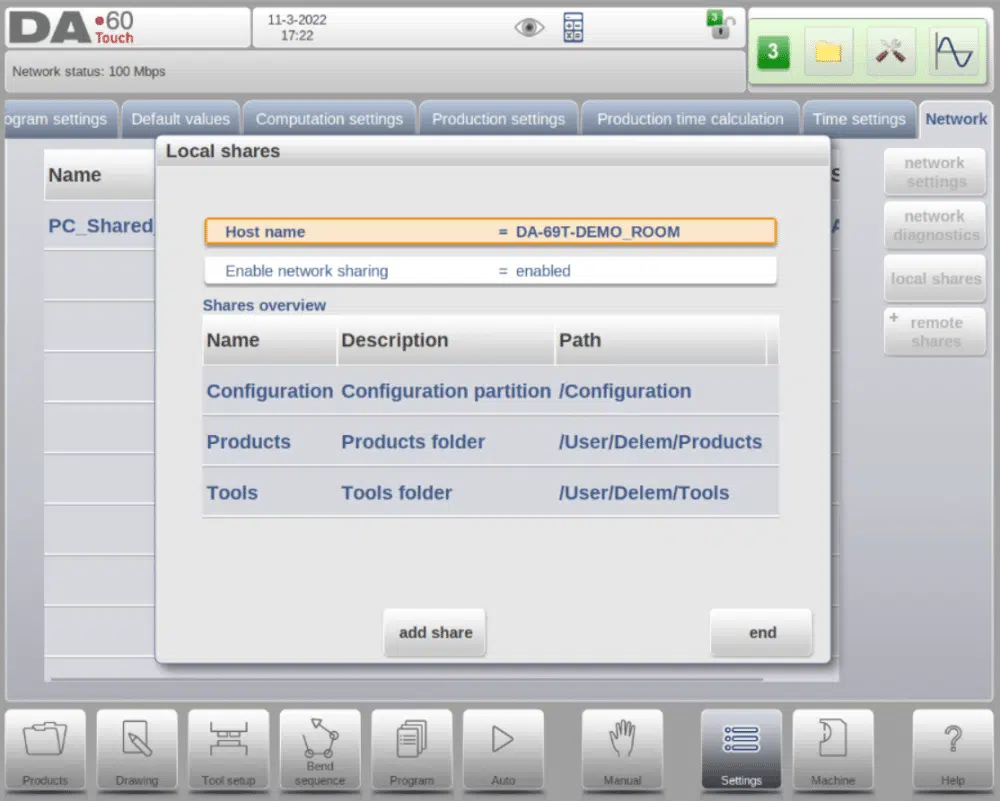1000x801 pixels.
Task: Click the end button
Action: [x=762, y=633]
